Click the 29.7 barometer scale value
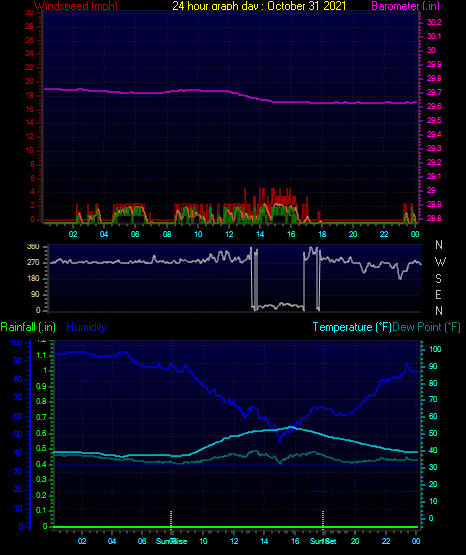 pos(434,92)
